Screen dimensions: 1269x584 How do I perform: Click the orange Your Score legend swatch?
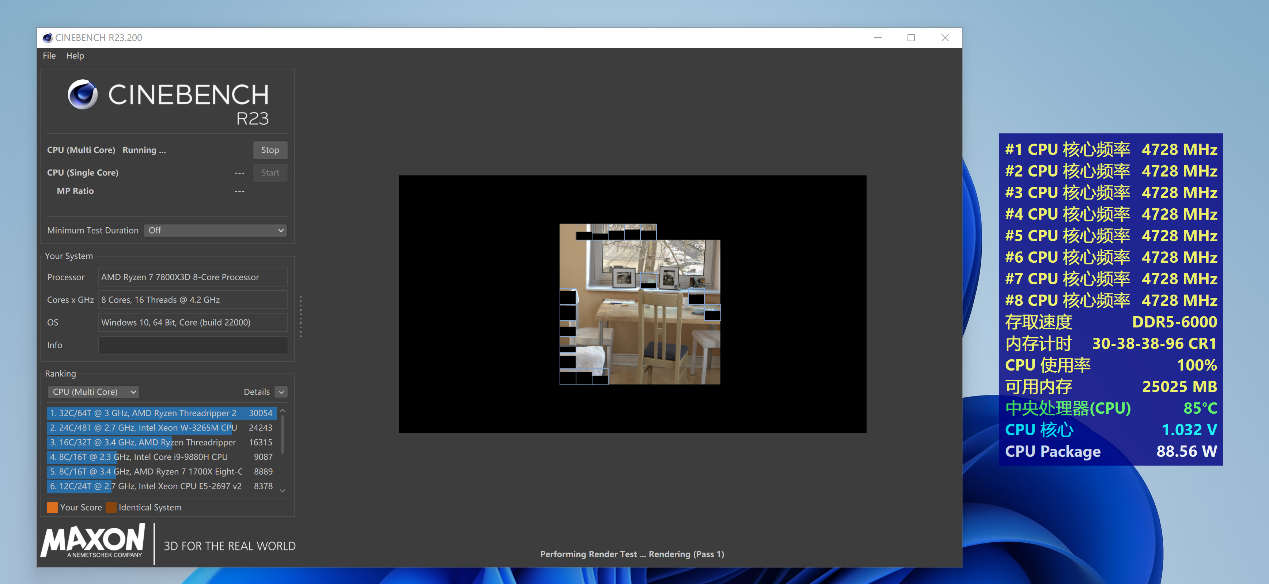tap(52, 507)
